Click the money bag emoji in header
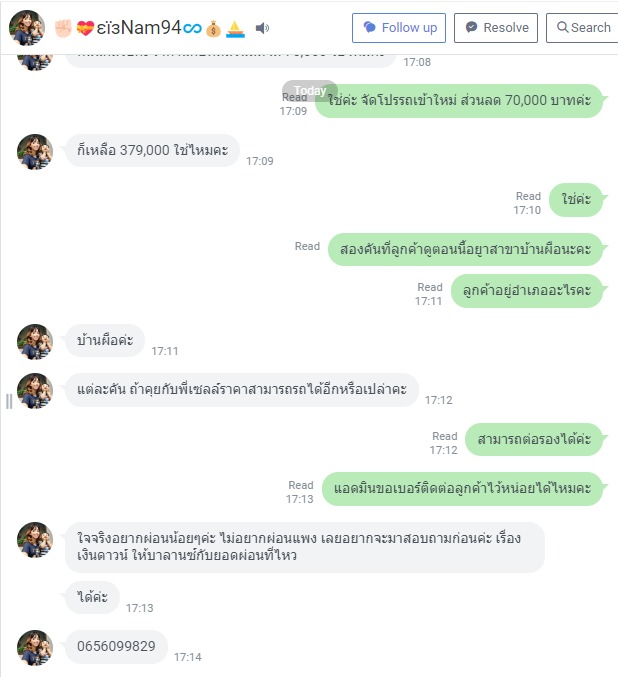The image size is (618, 677). point(213,29)
